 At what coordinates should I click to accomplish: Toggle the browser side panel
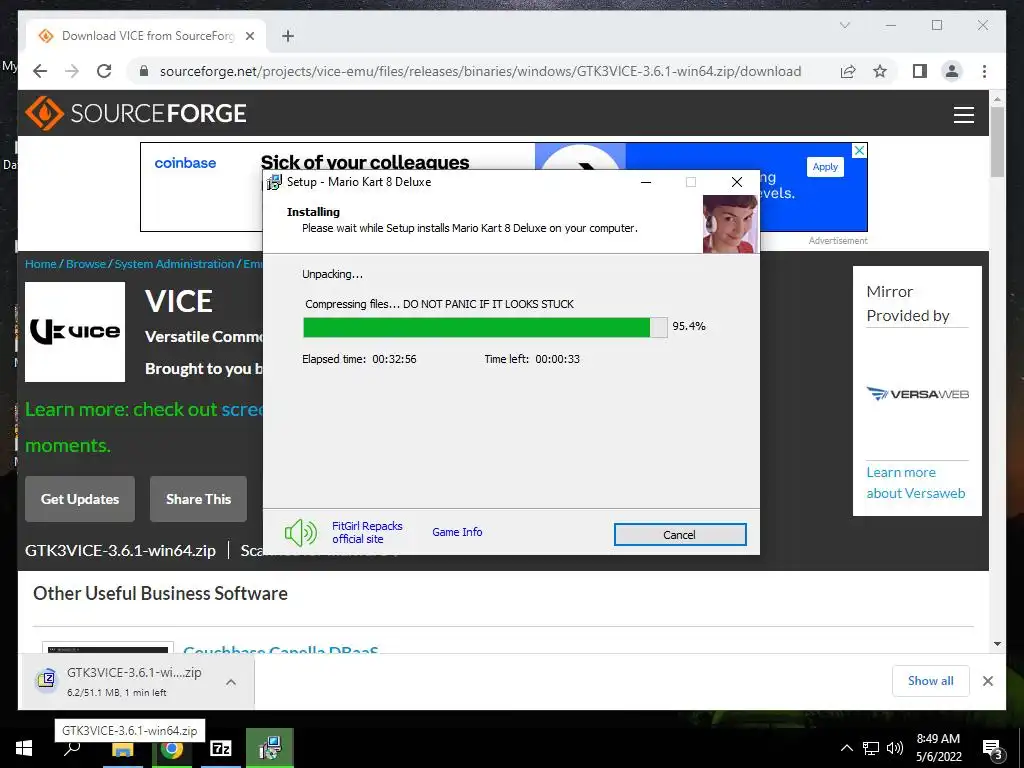point(920,71)
